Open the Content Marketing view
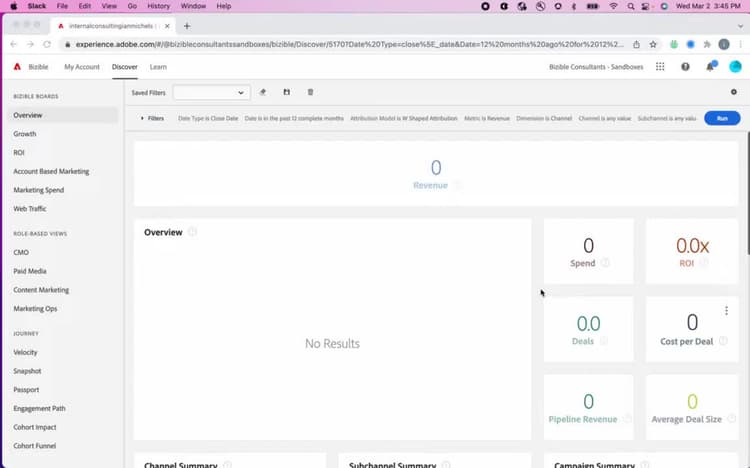This screenshot has height=468, width=750. [41, 290]
